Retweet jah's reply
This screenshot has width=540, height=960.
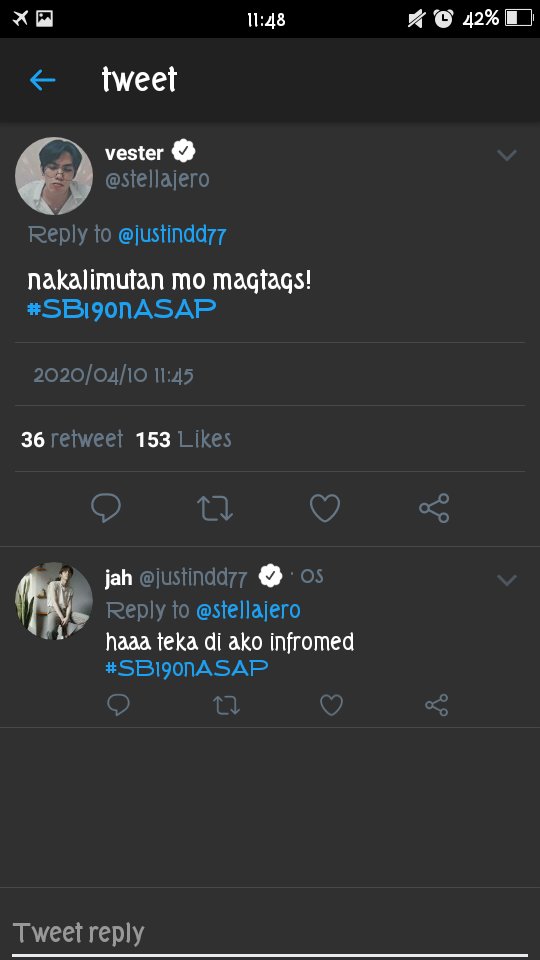[226, 705]
